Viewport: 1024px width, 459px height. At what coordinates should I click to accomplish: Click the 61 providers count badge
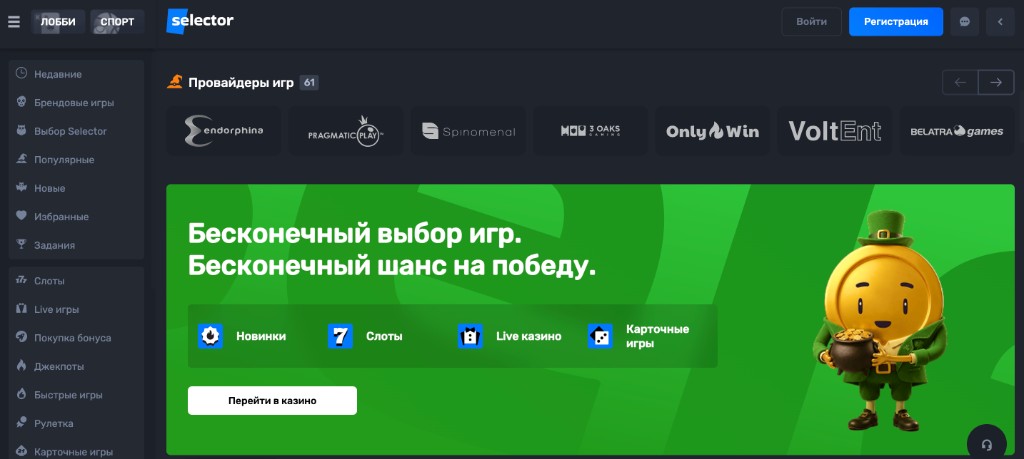coord(309,82)
